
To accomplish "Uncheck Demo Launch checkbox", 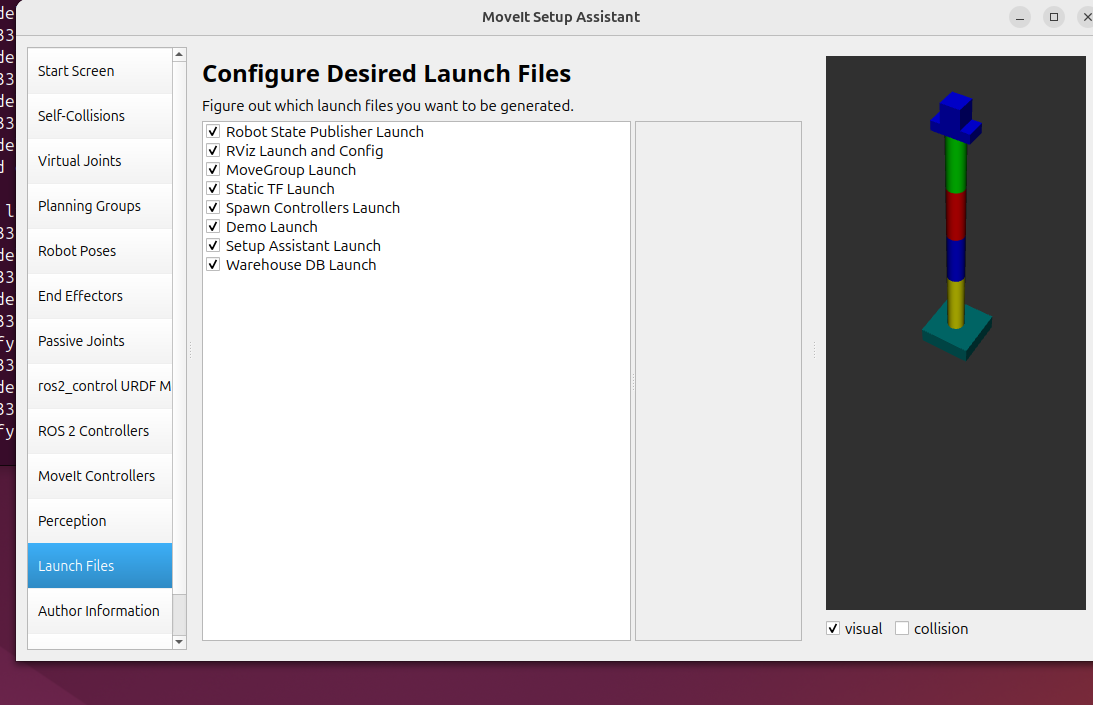I will (213, 227).
